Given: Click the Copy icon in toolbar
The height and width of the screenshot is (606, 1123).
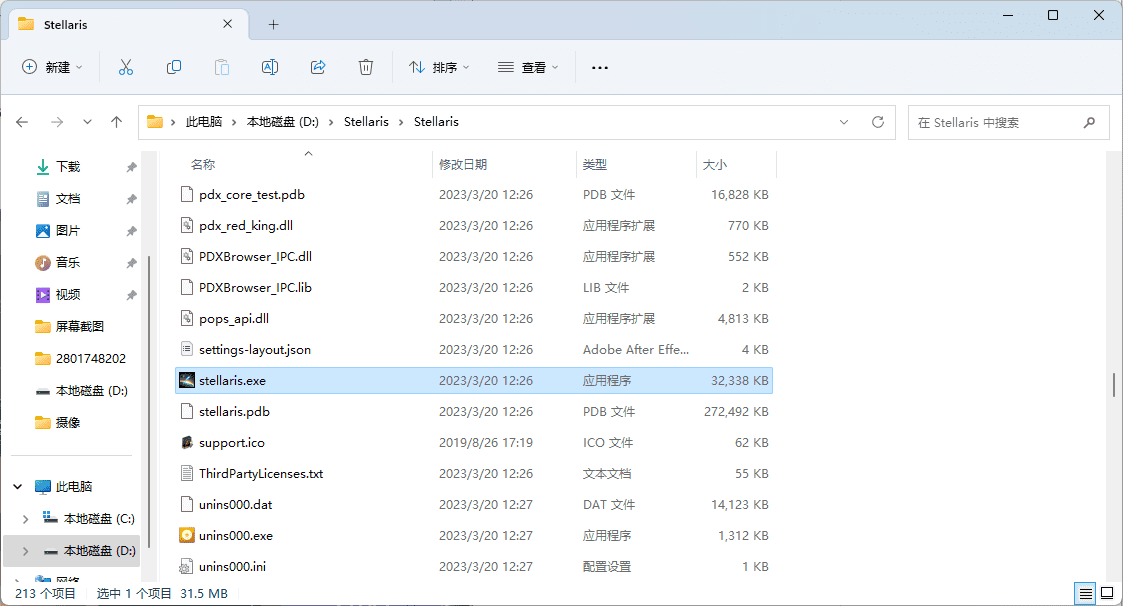Looking at the screenshot, I should click(x=173, y=67).
